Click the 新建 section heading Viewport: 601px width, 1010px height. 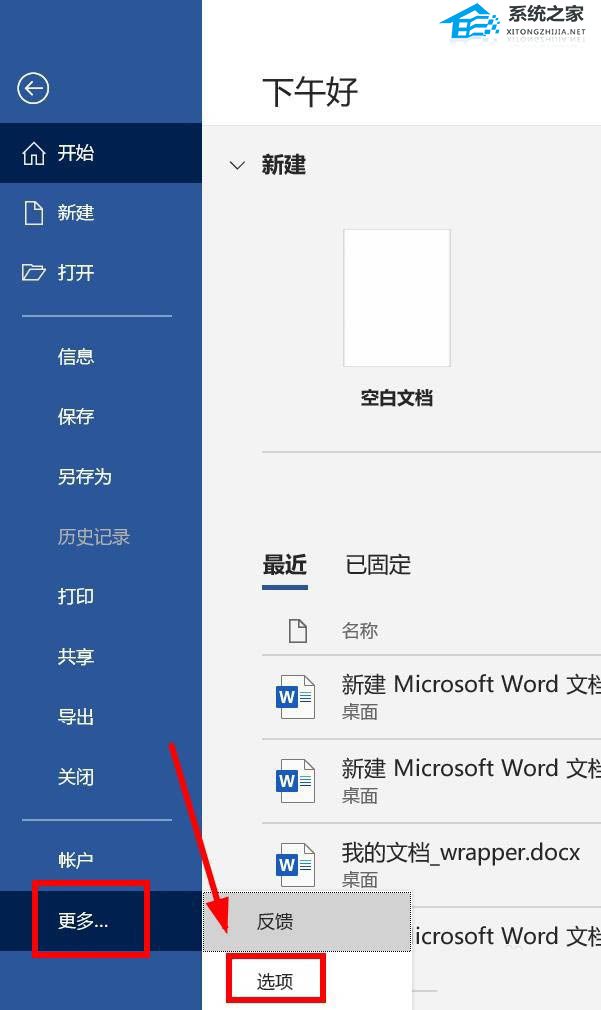tap(283, 166)
